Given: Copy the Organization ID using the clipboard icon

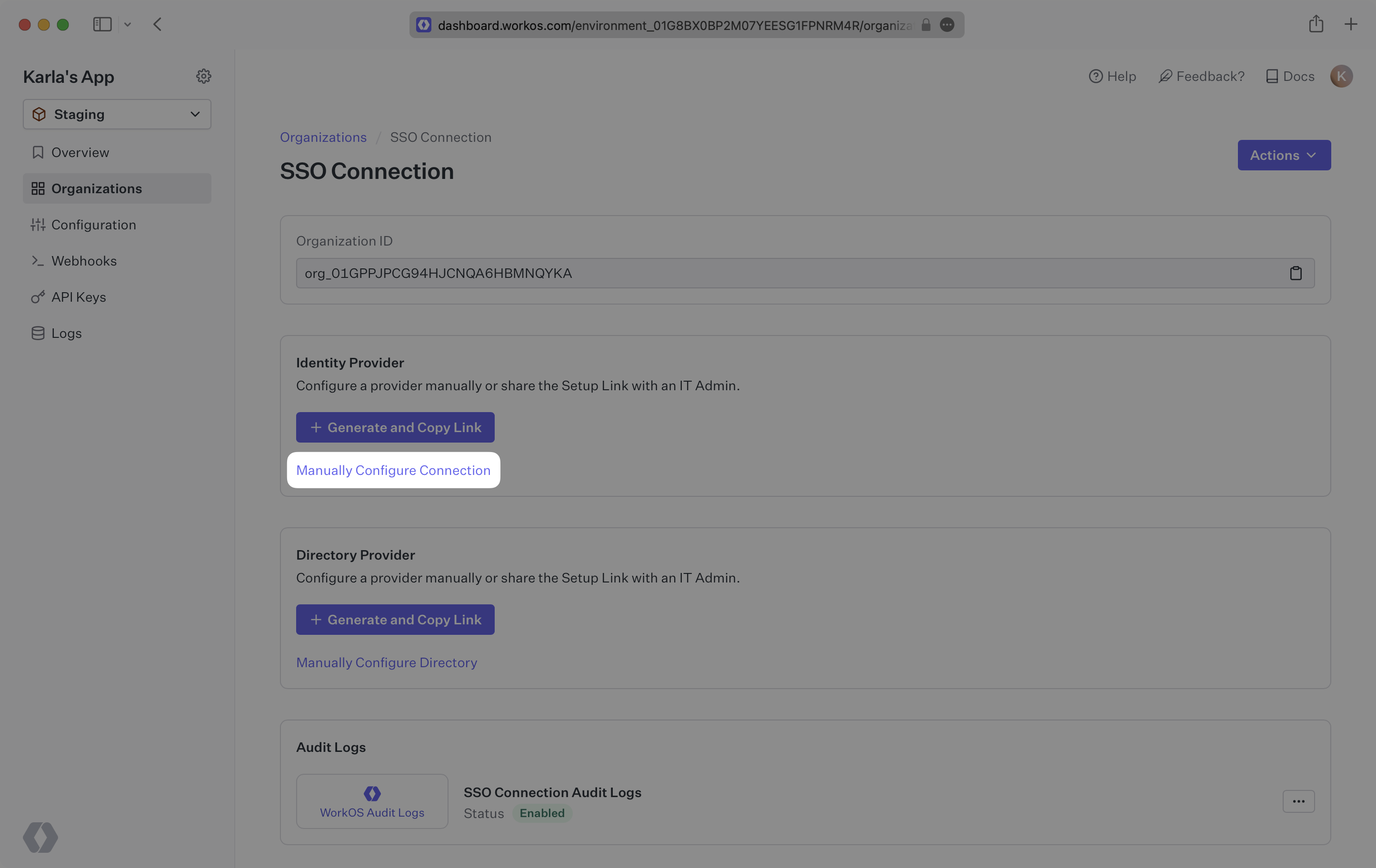Looking at the screenshot, I should click(x=1296, y=273).
